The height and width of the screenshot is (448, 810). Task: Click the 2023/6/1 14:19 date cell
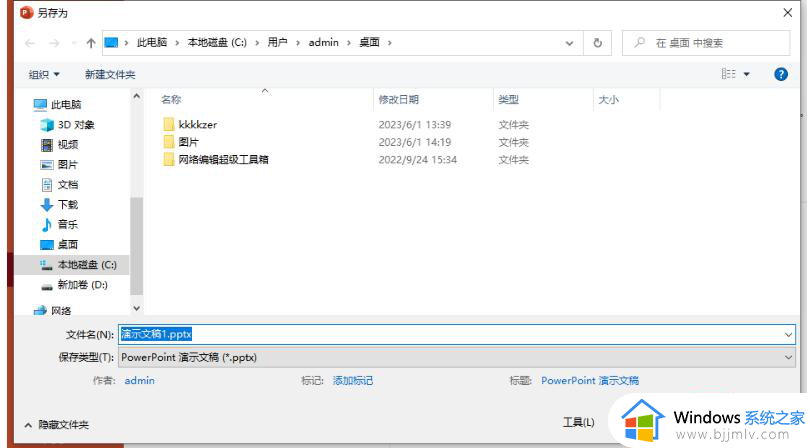point(415,142)
